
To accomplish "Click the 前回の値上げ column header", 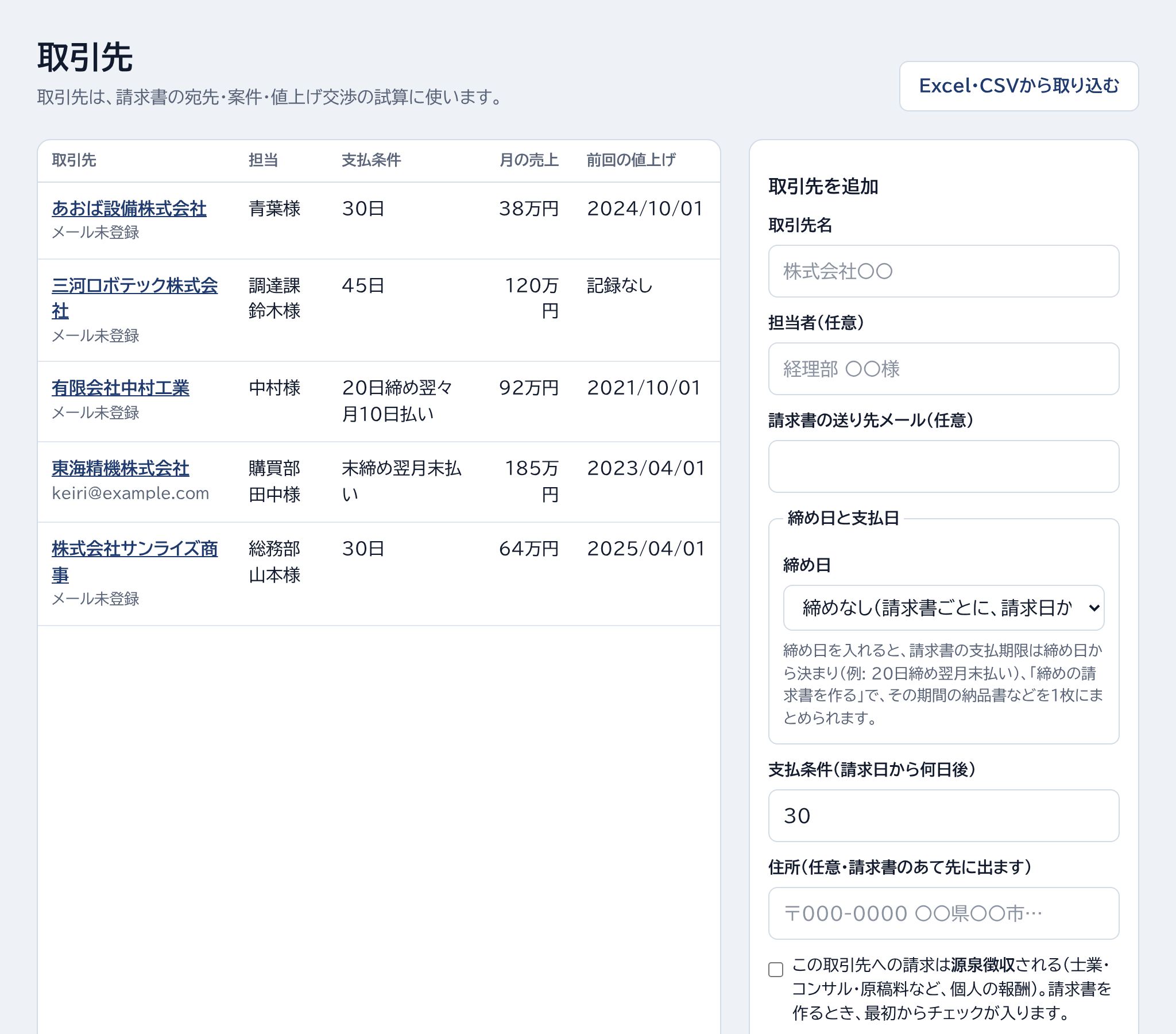I will coord(631,160).
